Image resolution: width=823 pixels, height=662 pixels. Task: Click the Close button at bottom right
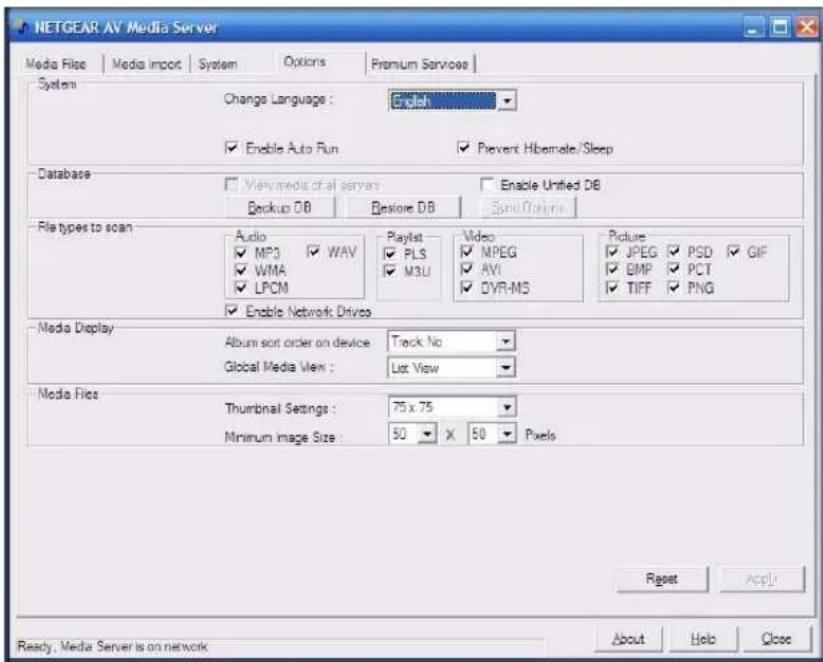tap(776, 639)
